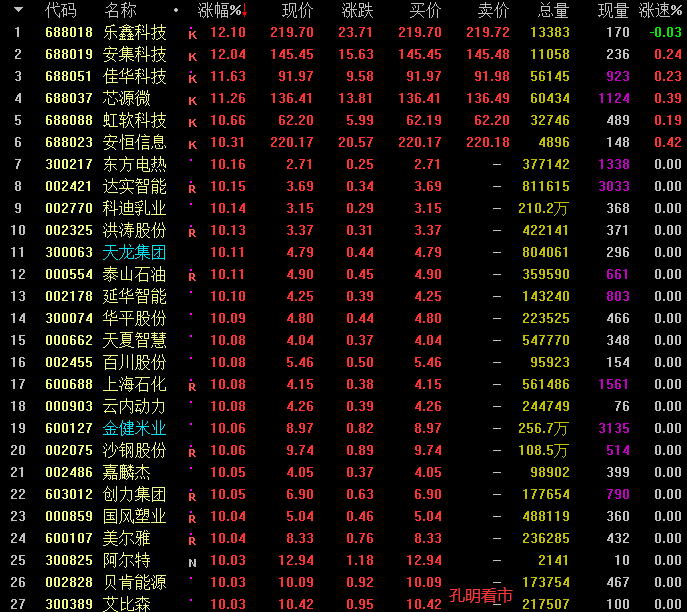Select stock 延华智能

coord(135,296)
